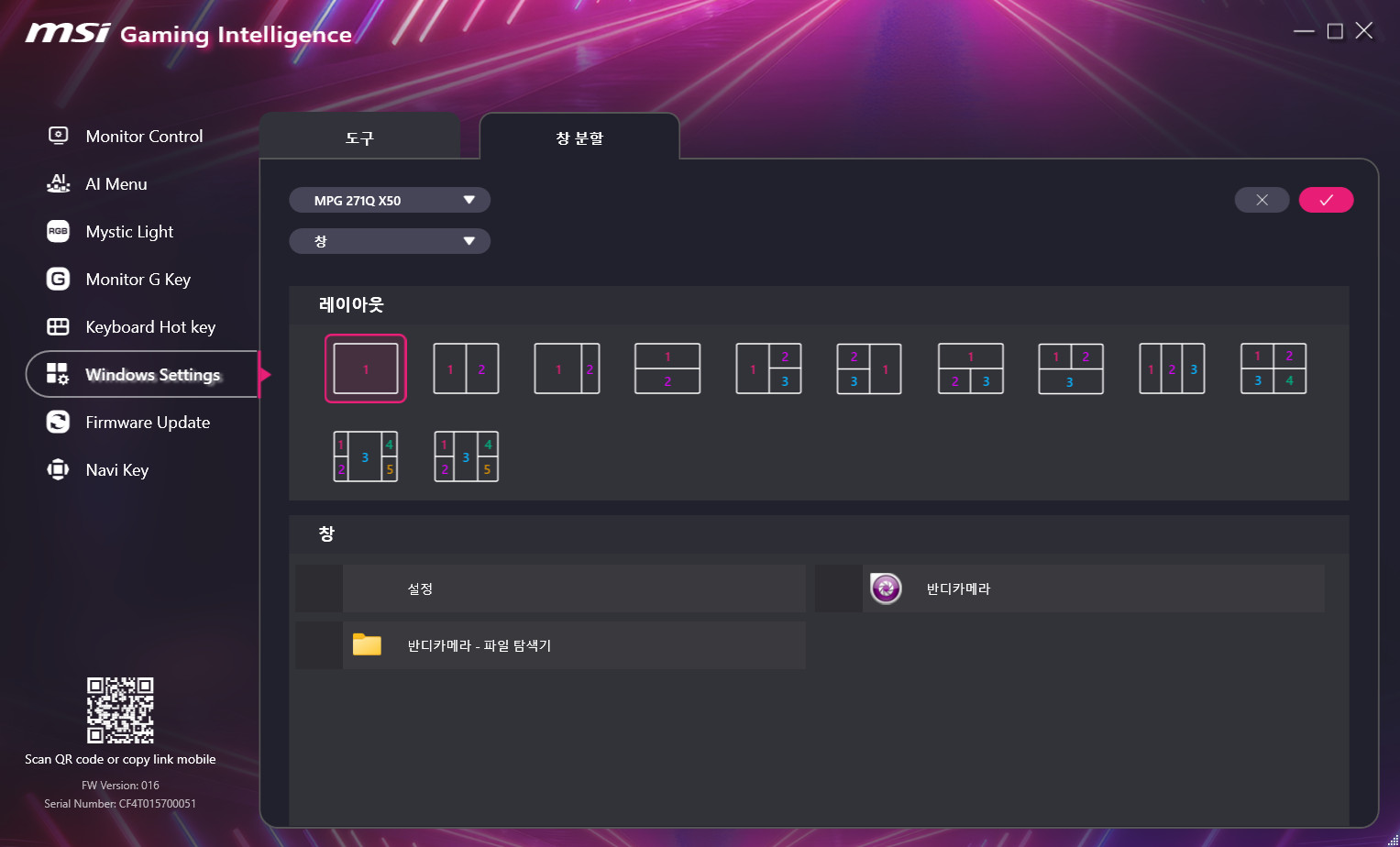Open the MPG 271Q X50 monitor dropdown
The width and height of the screenshot is (1400, 847).
pos(390,201)
